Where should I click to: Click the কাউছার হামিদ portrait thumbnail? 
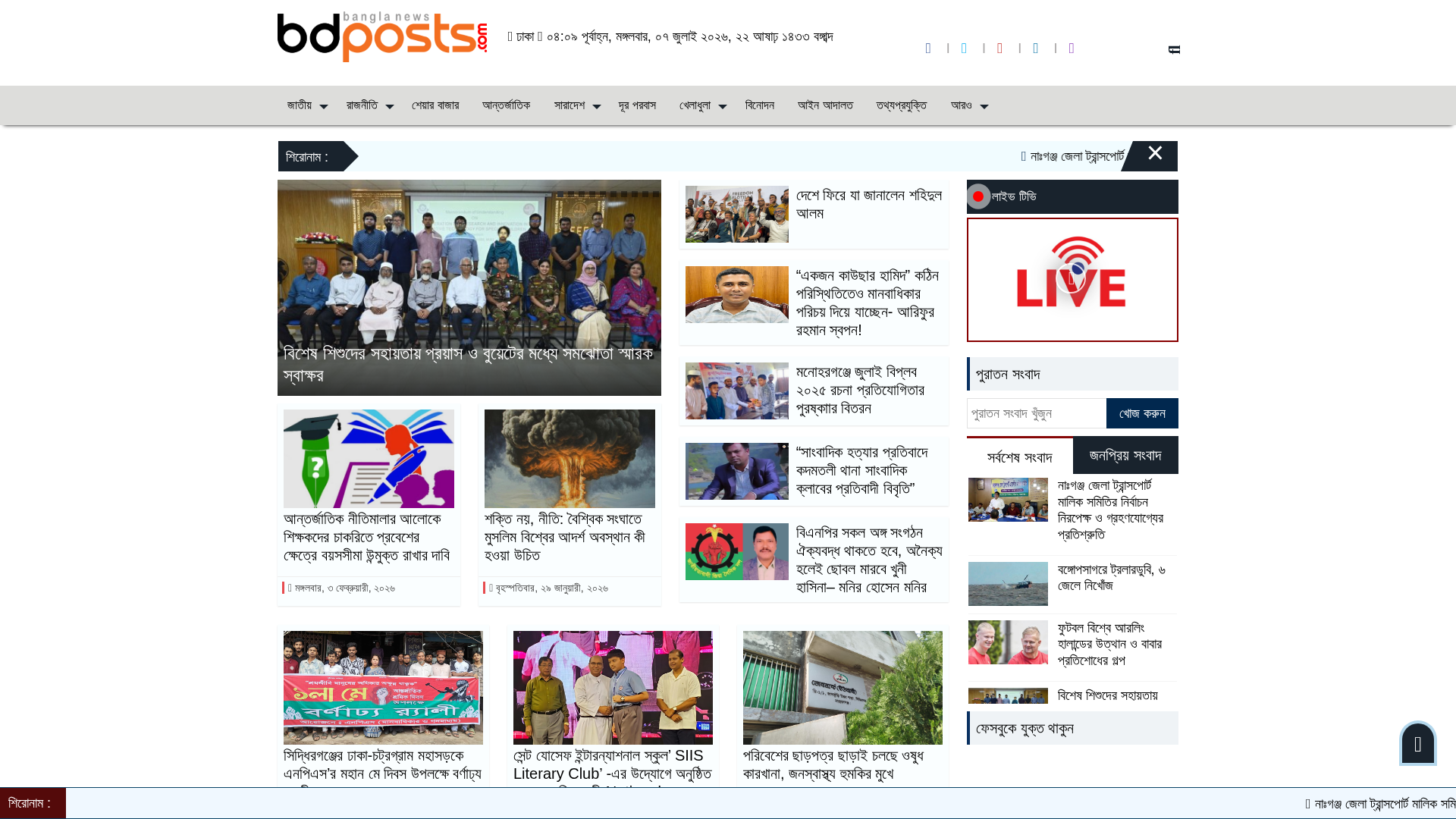tap(737, 294)
